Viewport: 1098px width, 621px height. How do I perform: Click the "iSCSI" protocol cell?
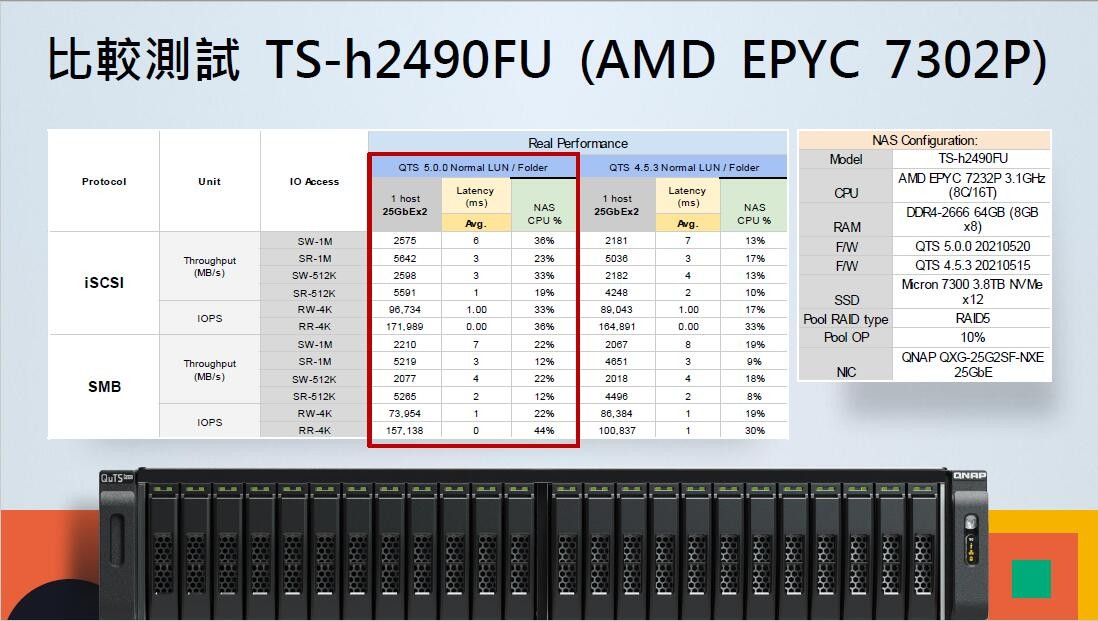104,283
